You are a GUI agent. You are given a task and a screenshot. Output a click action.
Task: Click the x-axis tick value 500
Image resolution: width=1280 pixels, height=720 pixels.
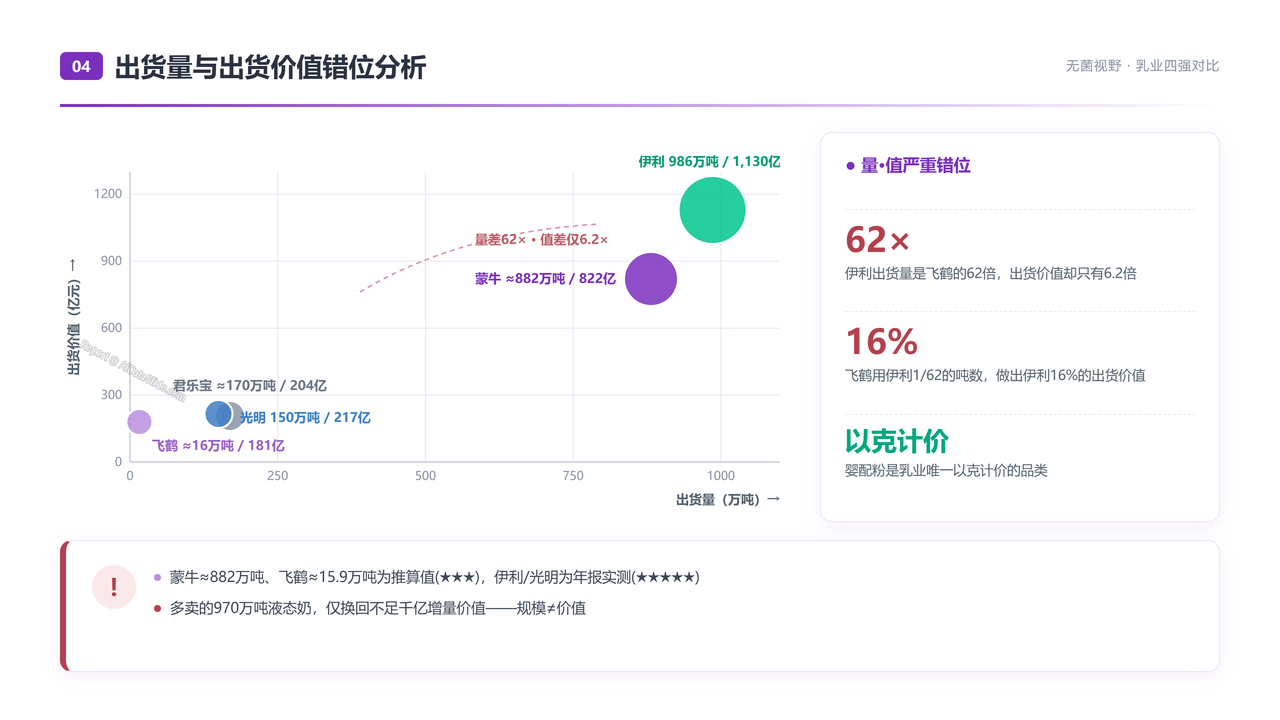click(425, 476)
